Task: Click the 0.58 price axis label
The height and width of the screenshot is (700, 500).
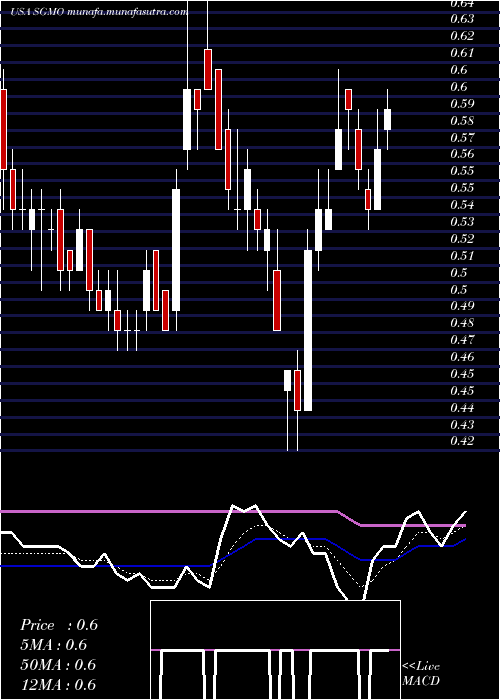Action: point(462,121)
